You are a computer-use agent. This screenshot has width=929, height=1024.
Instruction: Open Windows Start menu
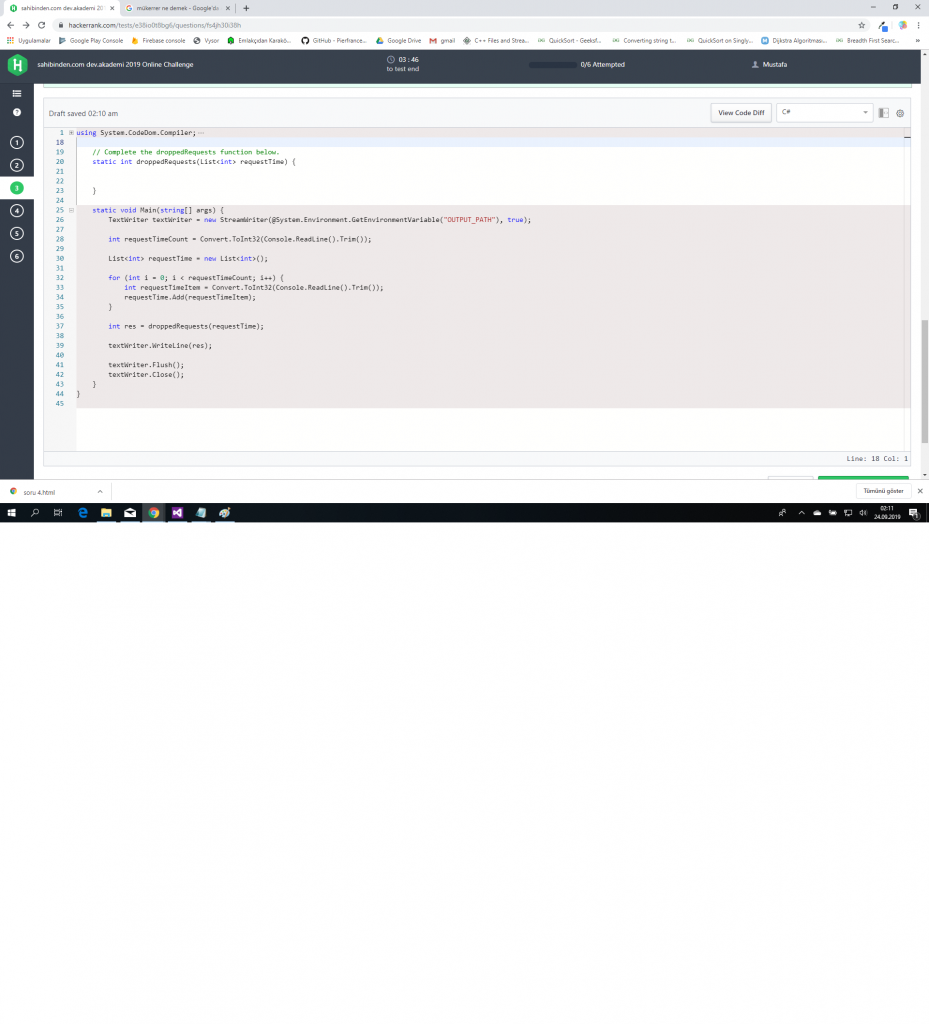[11, 513]
